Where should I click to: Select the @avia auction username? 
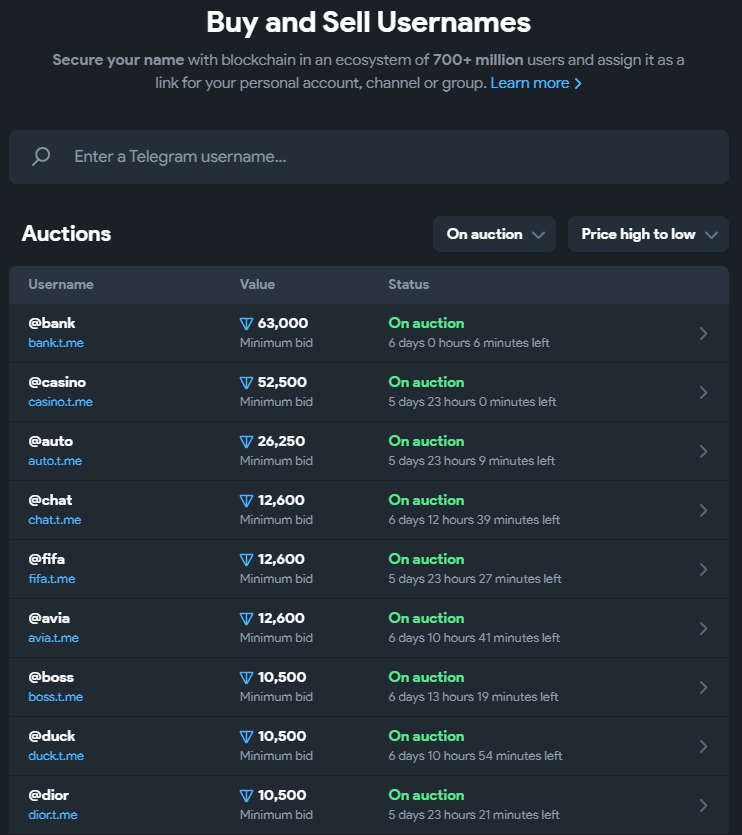click(49, 618)
